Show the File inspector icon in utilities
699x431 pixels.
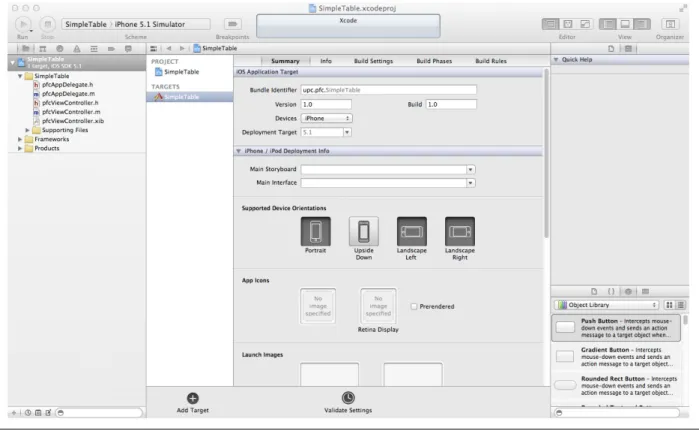[611, 49]
